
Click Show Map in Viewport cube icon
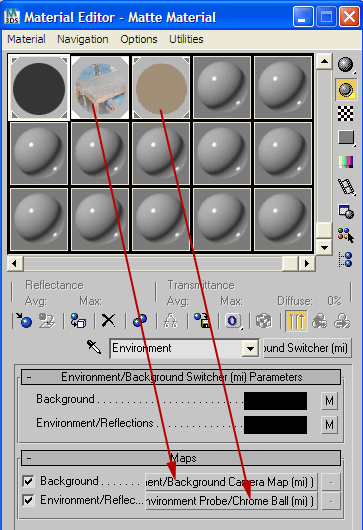[x=264, y=320]
